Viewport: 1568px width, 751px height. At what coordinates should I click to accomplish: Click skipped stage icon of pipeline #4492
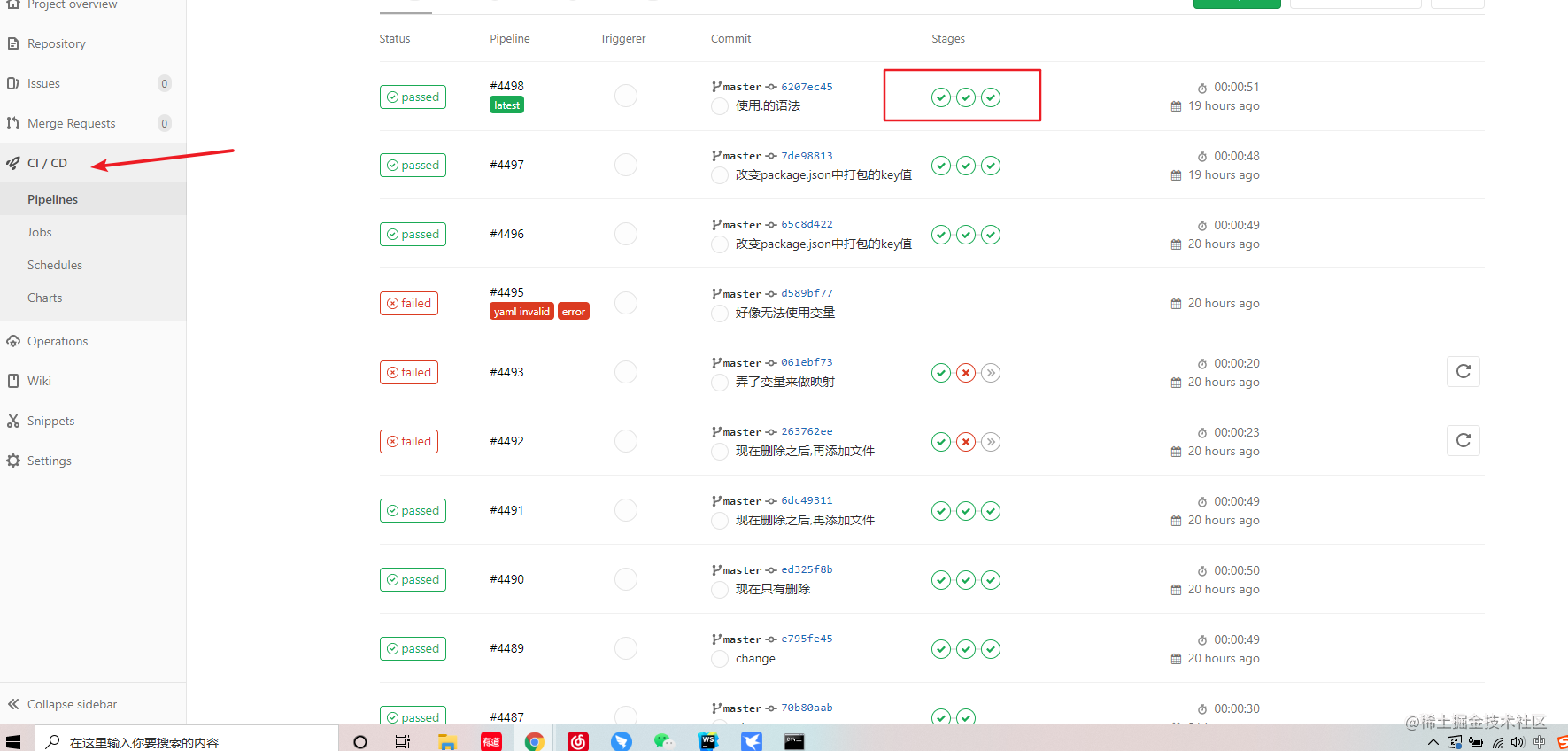pos(991,442)
